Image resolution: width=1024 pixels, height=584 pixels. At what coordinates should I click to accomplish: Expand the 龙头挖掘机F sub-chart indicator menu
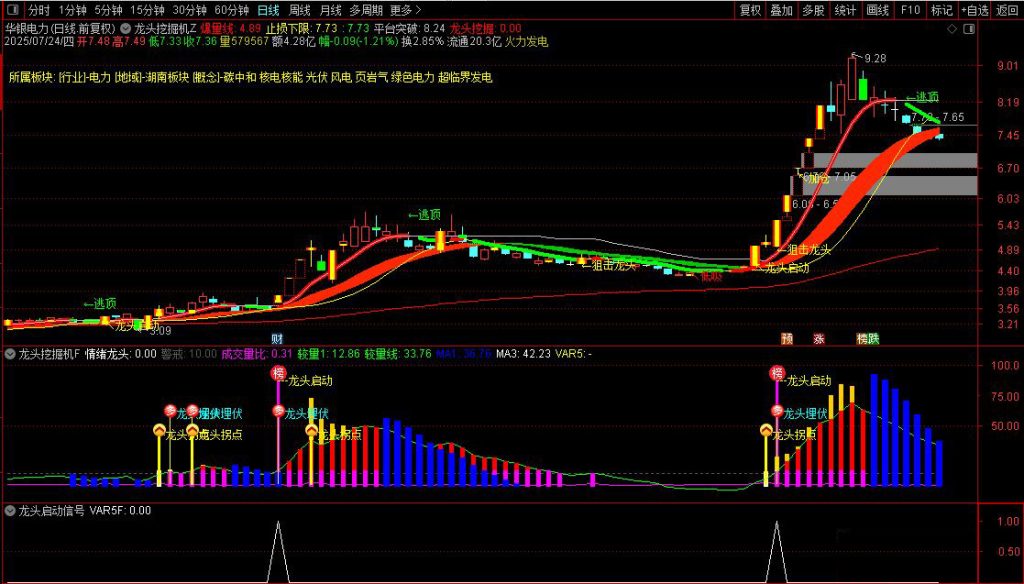coord(10,353)
